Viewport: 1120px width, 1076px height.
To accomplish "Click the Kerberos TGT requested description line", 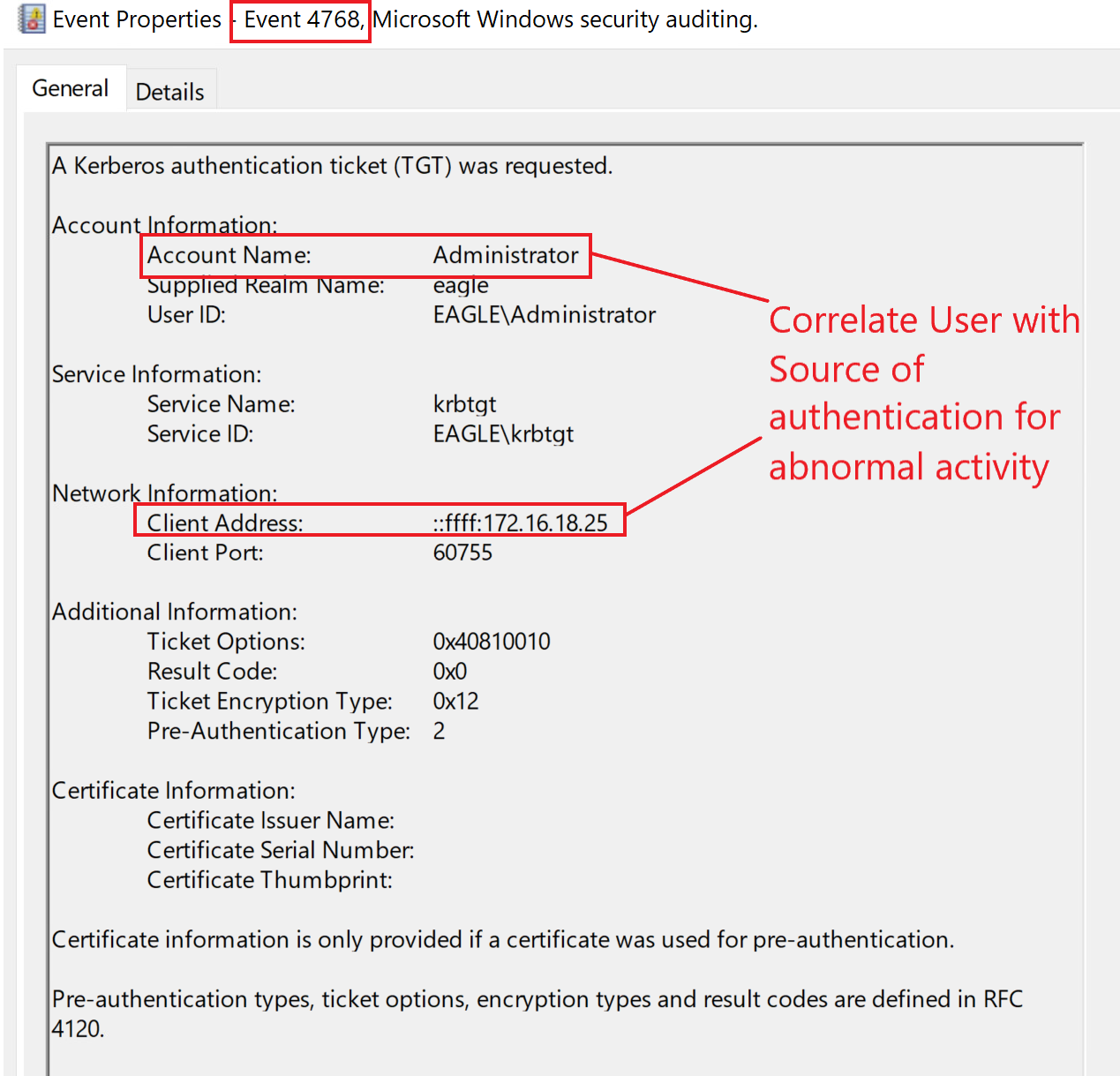I will [x=332, y=166].
